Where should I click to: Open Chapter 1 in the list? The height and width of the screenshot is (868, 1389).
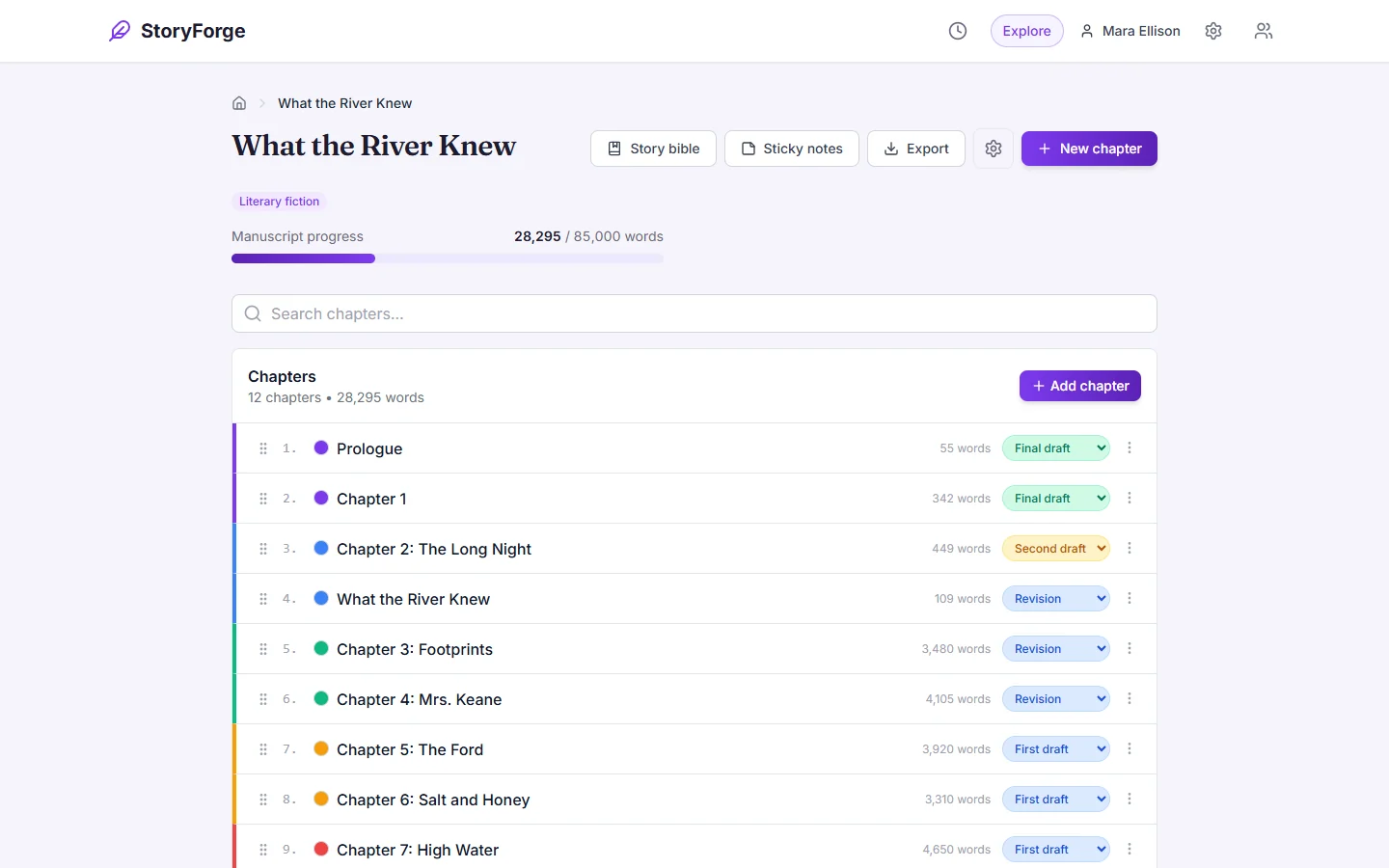point(371,499)
